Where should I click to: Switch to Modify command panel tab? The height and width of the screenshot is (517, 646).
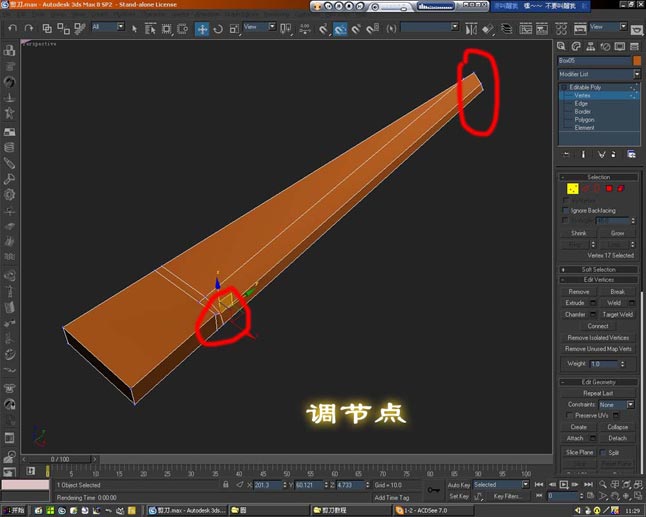pyautogui.click(x=576, y=46)
